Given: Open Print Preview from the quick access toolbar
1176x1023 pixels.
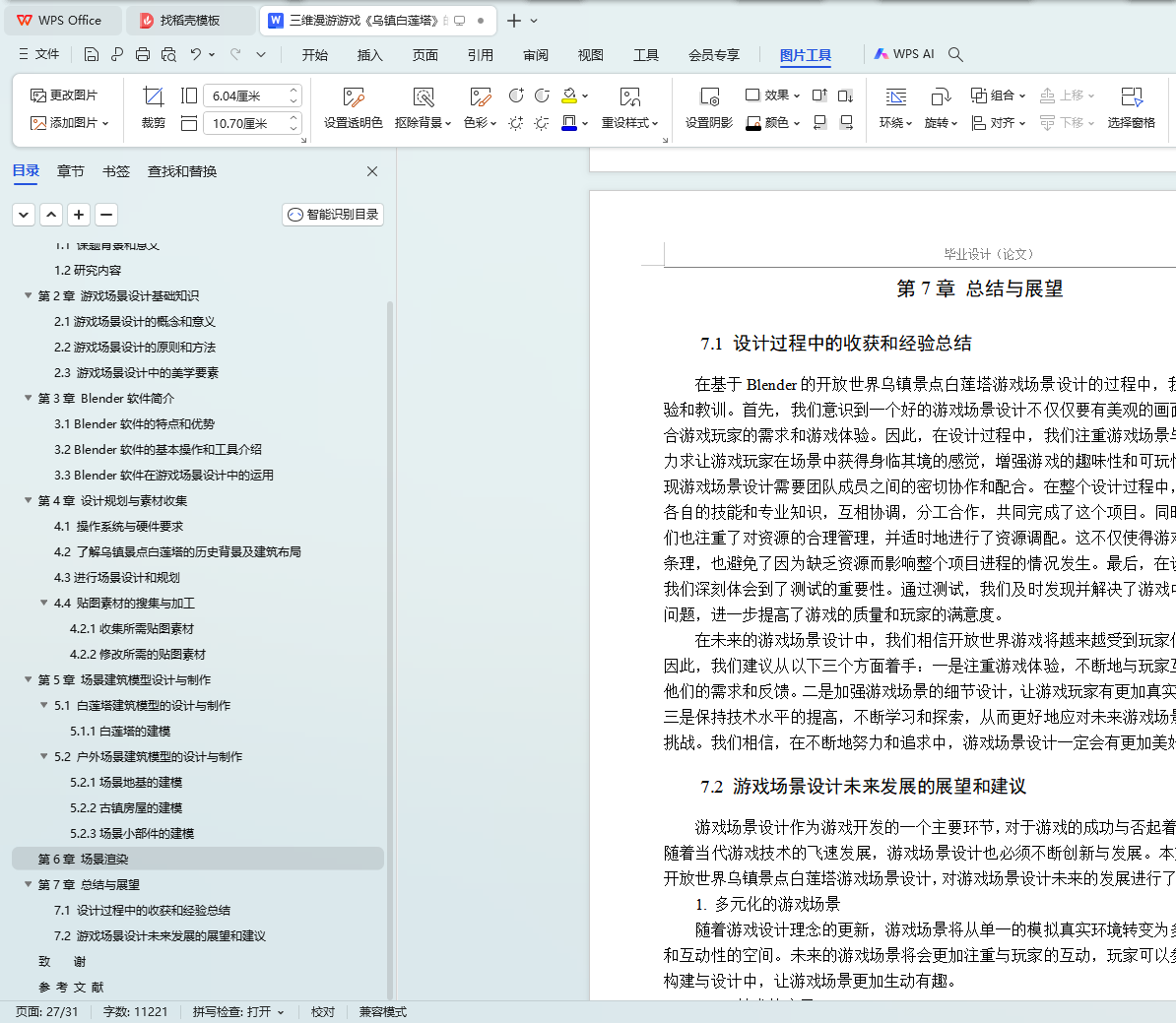Looking at the screenshot, I should [x=168, y=54].
